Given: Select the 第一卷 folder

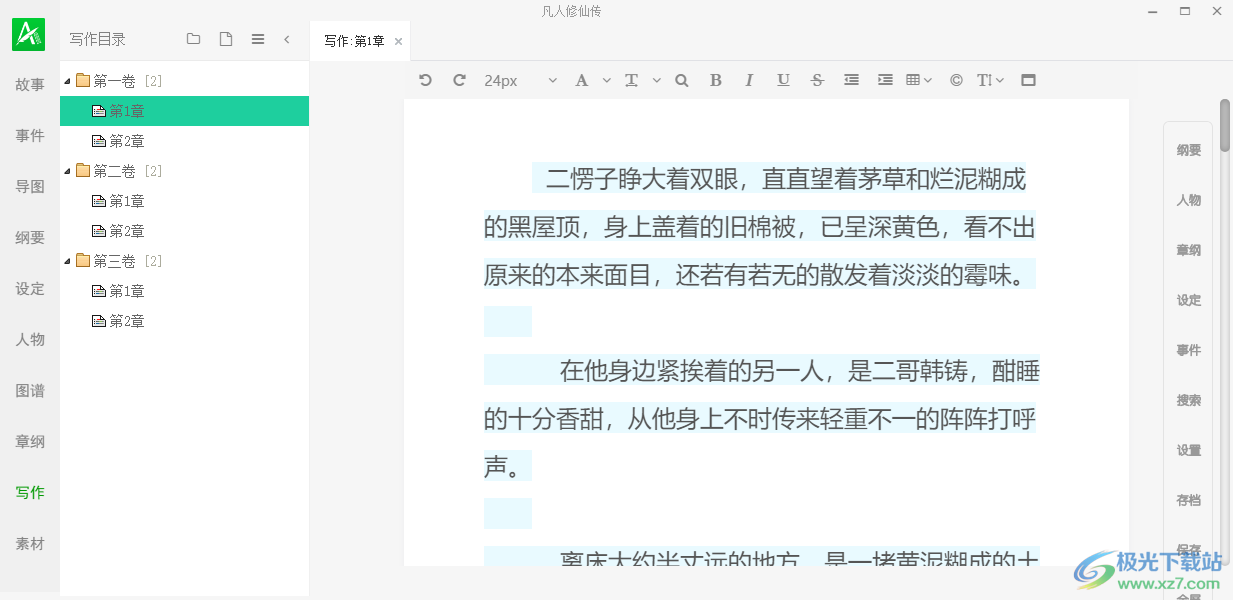Looking at the screenshot, I should [x=115, y=81].
